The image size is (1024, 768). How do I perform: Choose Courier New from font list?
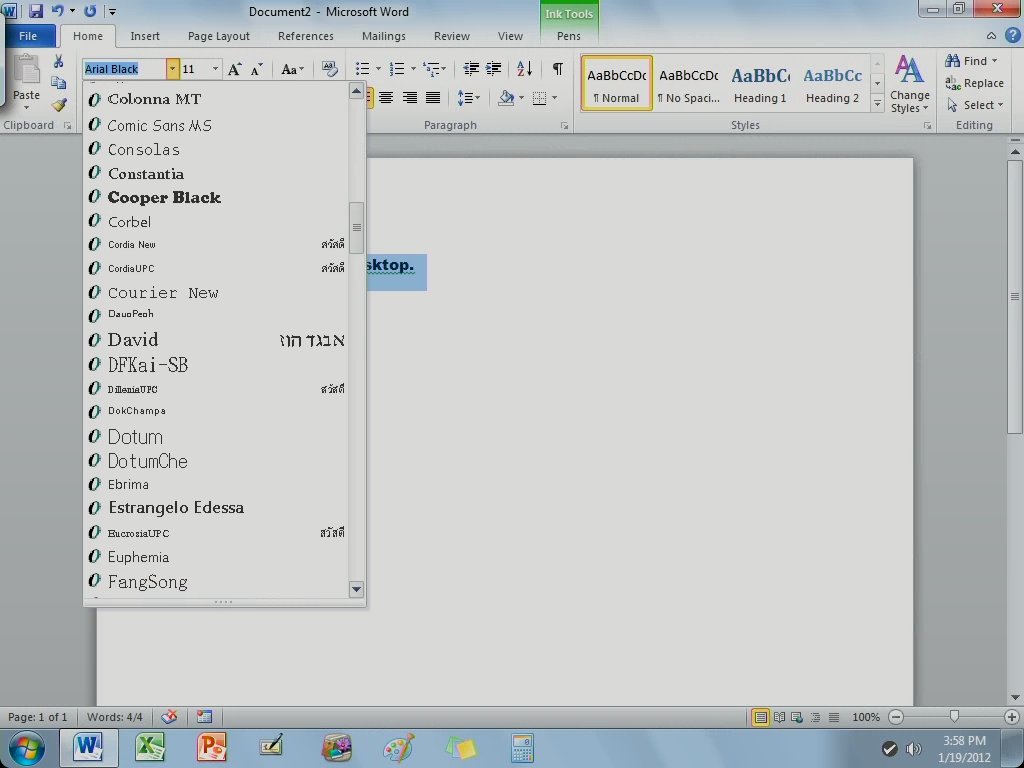pos(163,293)
